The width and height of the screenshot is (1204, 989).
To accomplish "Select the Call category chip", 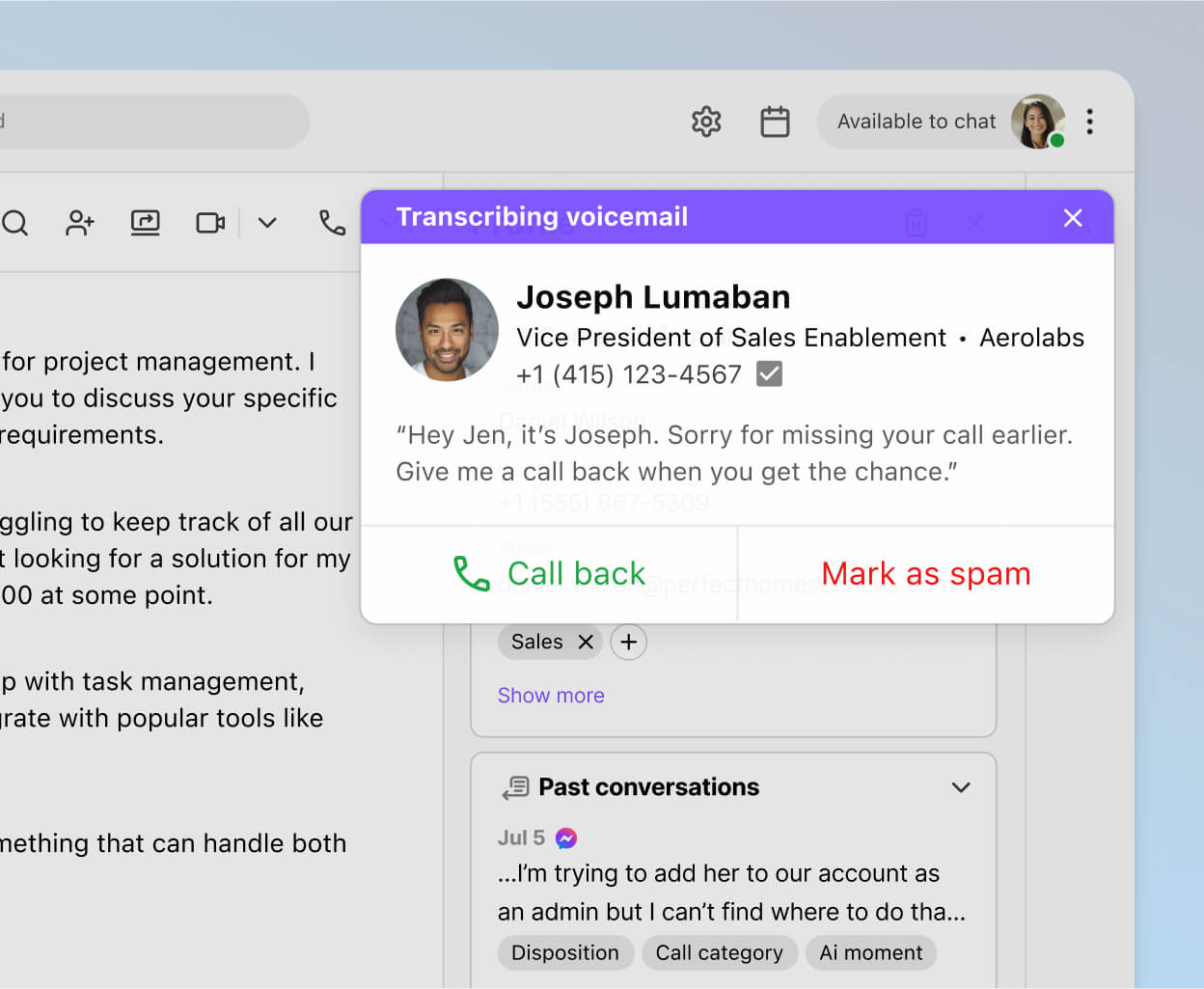I will 720,953.
